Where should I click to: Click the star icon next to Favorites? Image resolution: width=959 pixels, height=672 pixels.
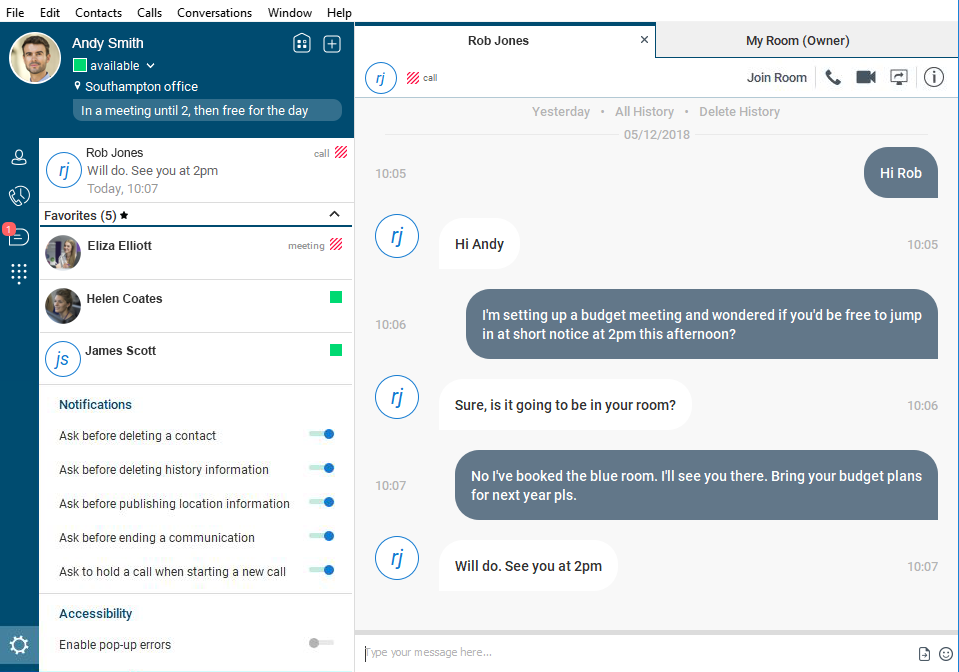click(x=124, y=215)
